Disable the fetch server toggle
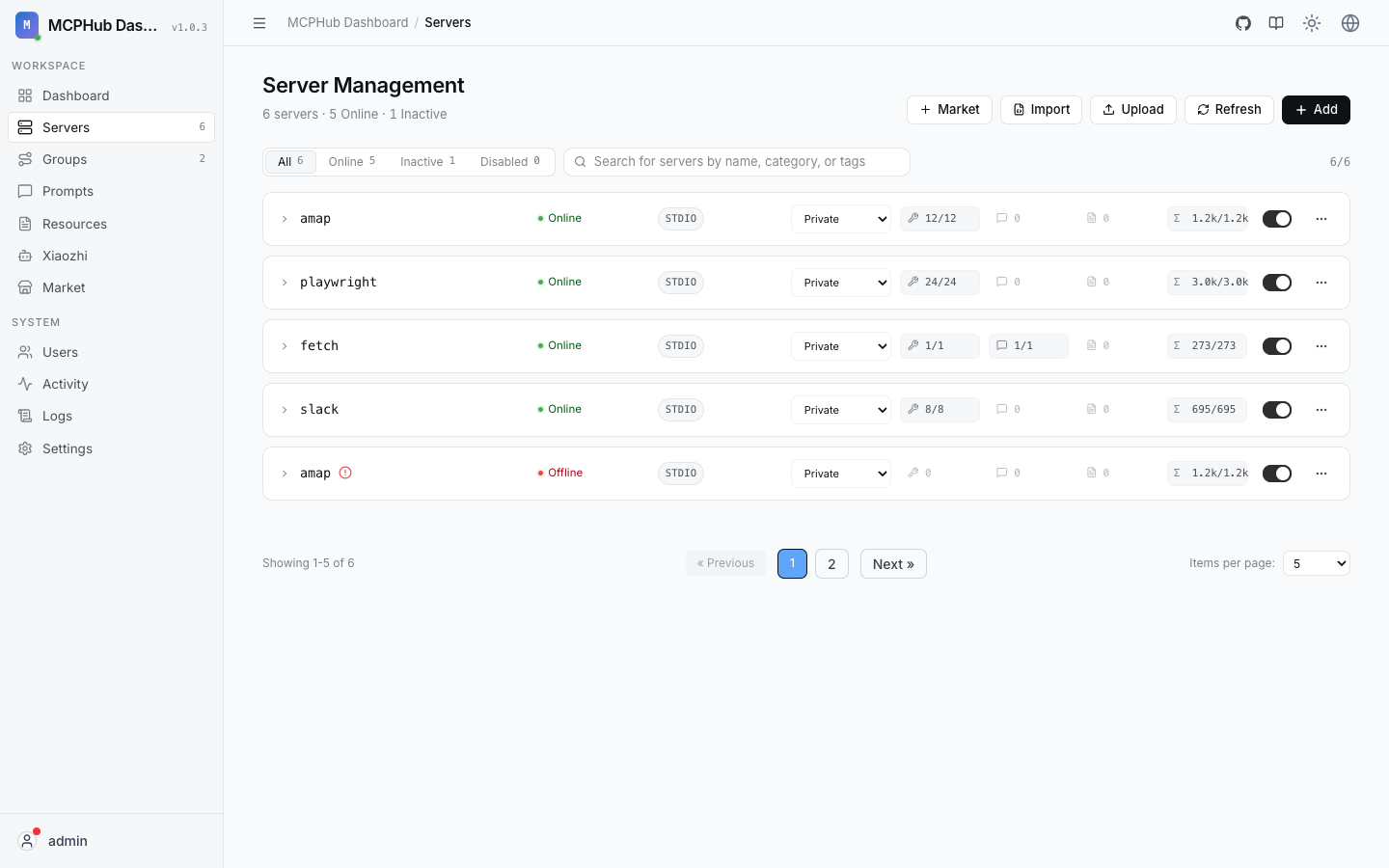The height and width of the screenshot is (868, 1389). [1277, 346]
